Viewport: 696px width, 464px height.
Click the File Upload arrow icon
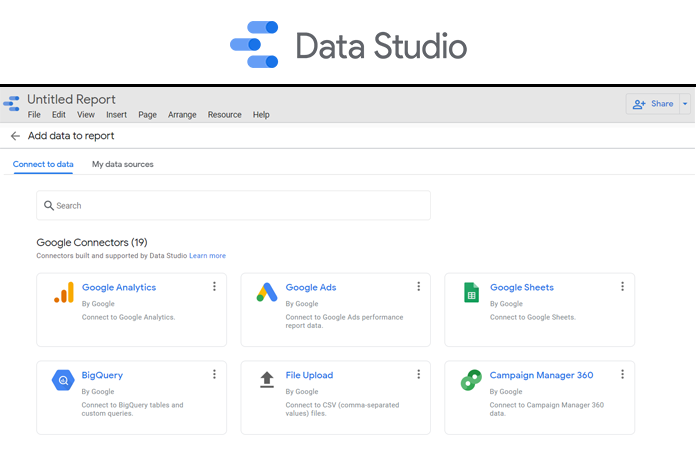[x=266, y=380]
